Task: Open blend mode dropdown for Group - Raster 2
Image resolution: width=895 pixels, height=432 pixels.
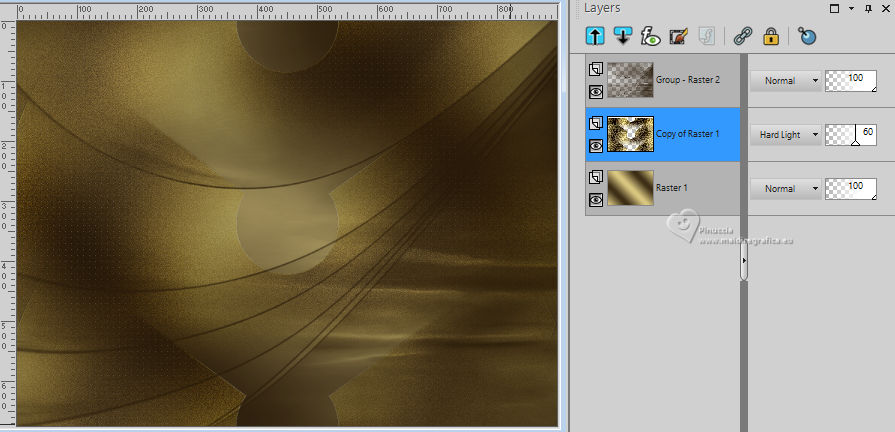Action: tap(785, 81)
